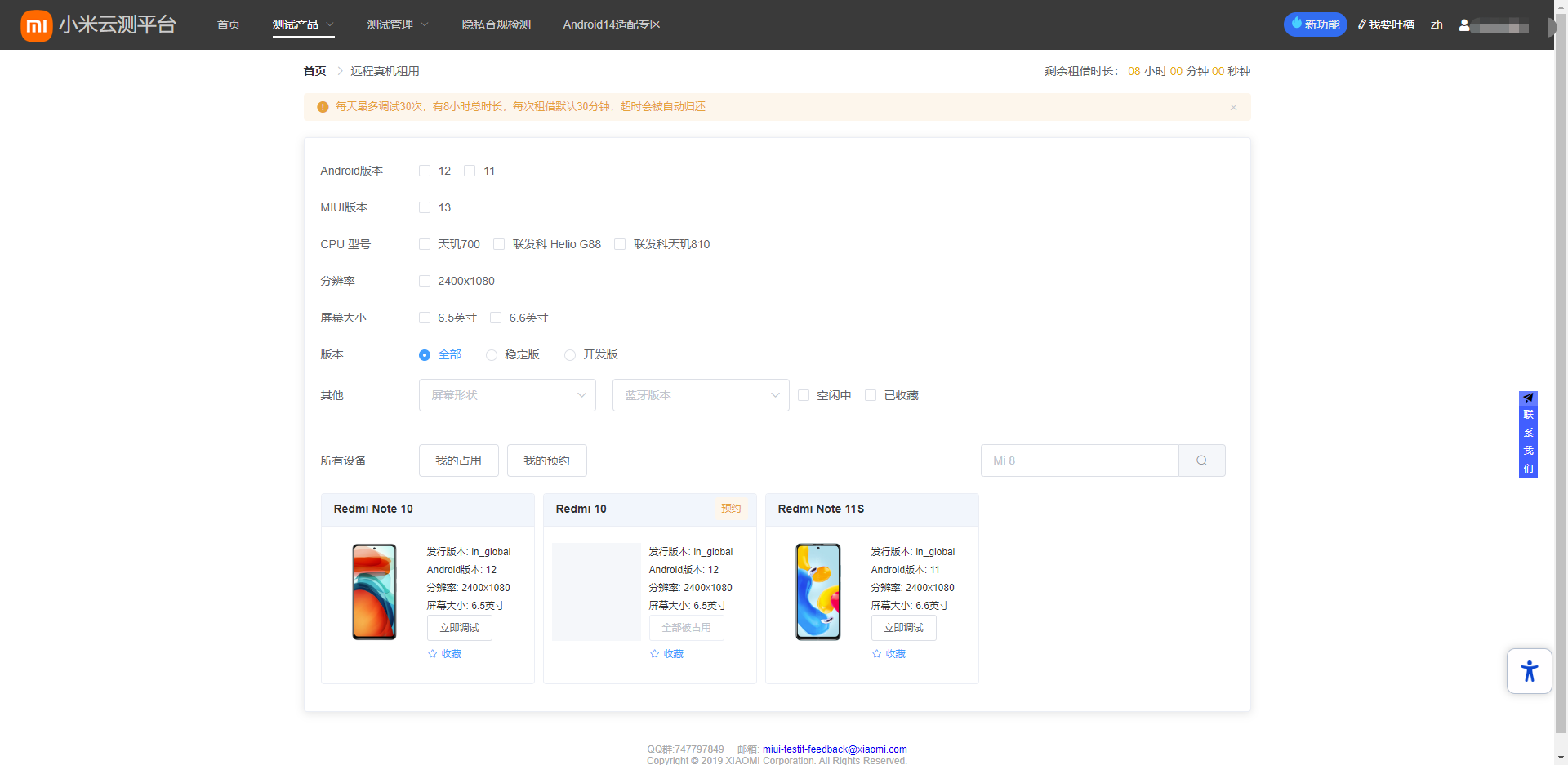This screenshot has width=1568, height=765.
Task: Click the Xiaomi MI logo icon
Action: (x=37, y=25)
